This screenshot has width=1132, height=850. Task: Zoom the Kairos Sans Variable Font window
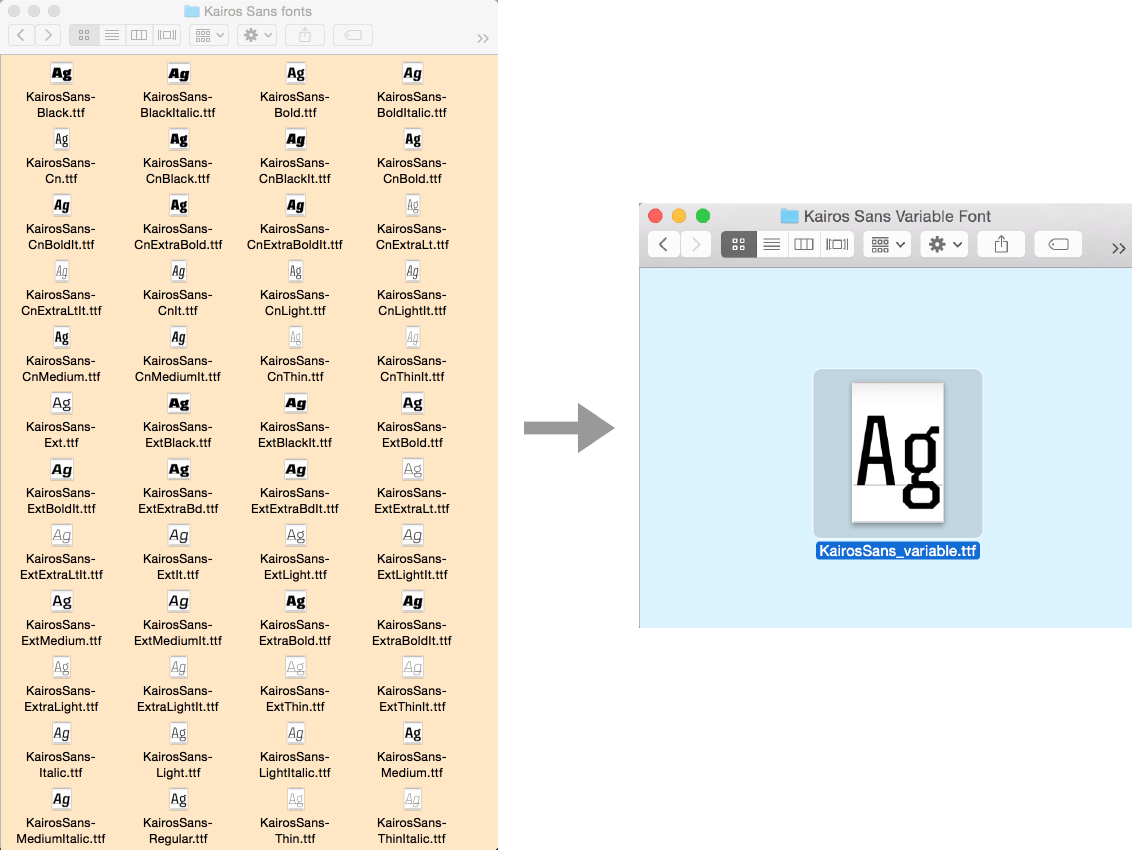coord(703,216)
